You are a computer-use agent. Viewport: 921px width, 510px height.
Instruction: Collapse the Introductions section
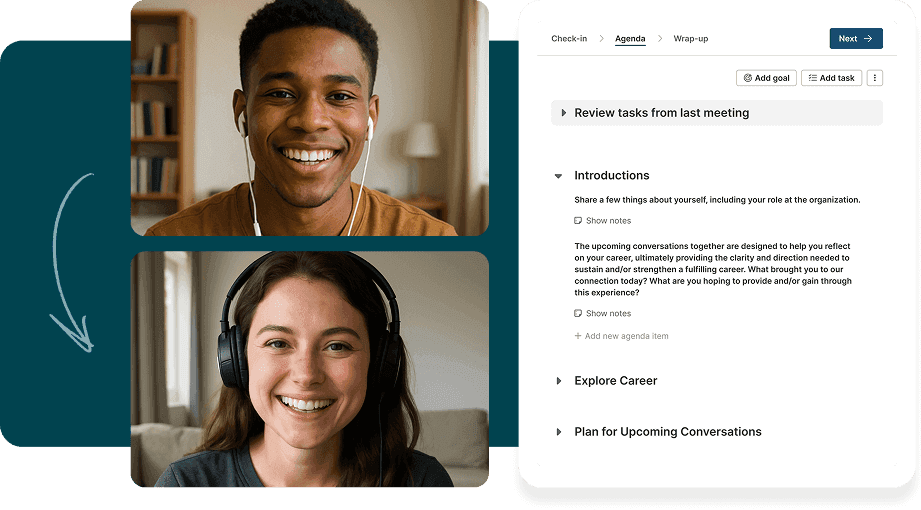coord(558,176)
